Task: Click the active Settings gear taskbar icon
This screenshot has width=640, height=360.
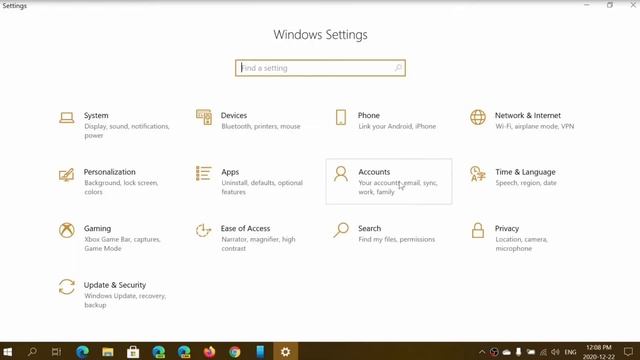Action: pyautogui.click(x=285, y=351)
